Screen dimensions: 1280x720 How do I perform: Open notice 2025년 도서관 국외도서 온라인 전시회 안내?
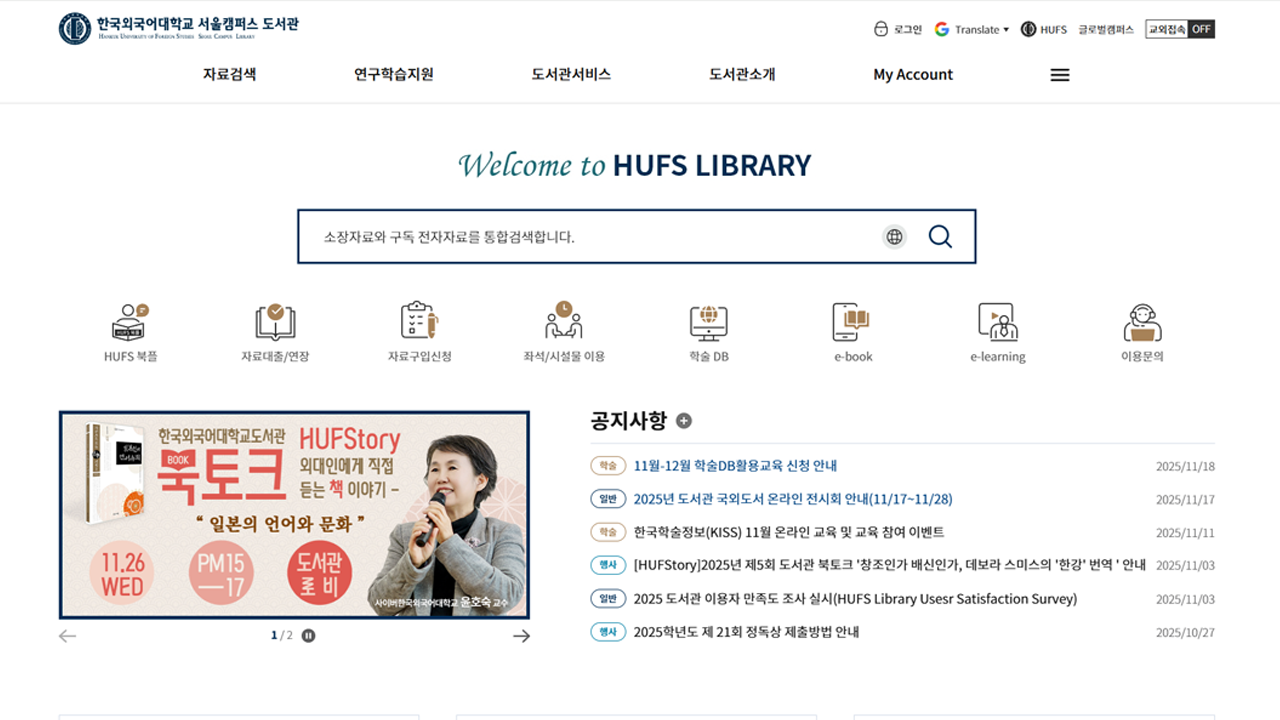[x=793, y=499]
